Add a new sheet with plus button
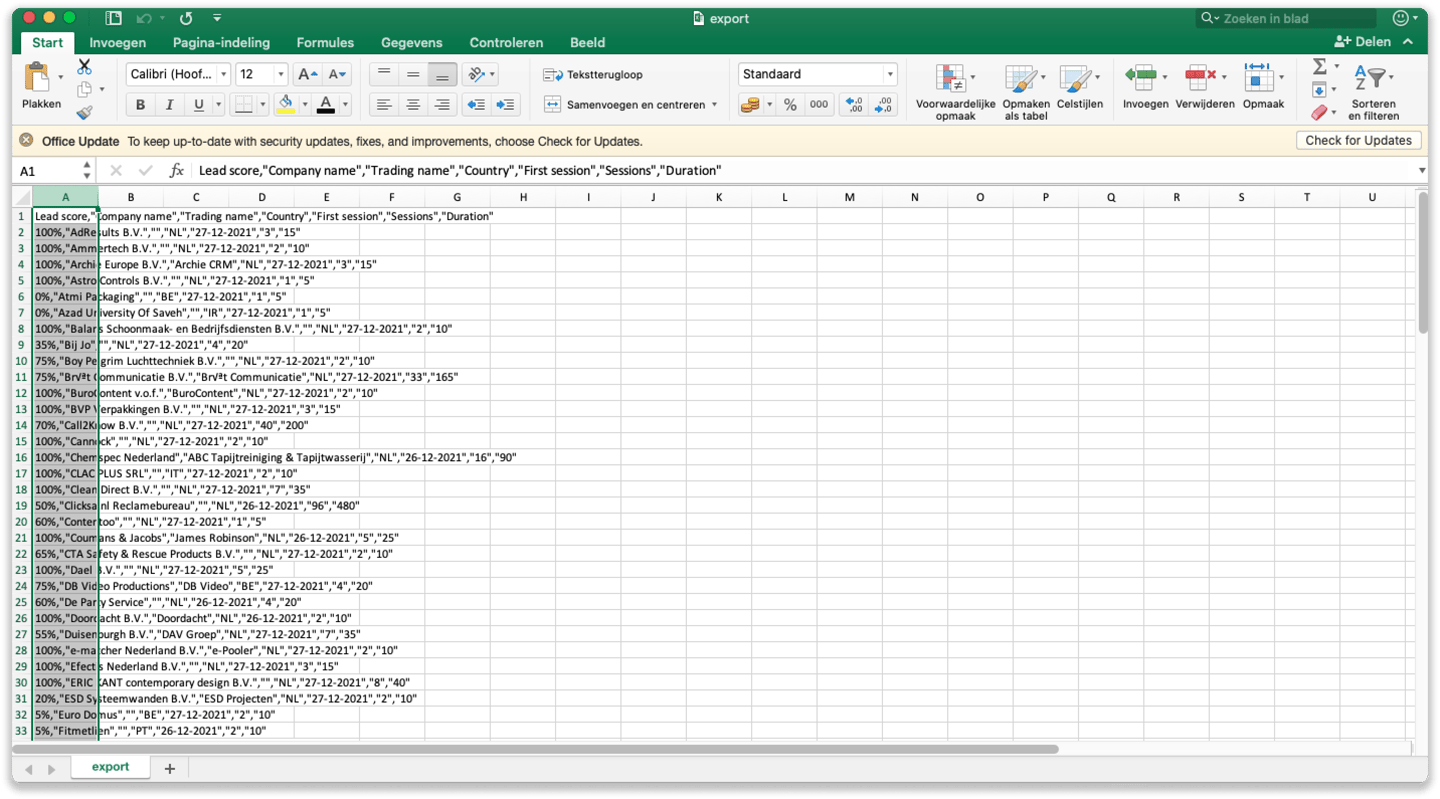The height and width of the screenshot is (799, 1440). coord(169,768)
